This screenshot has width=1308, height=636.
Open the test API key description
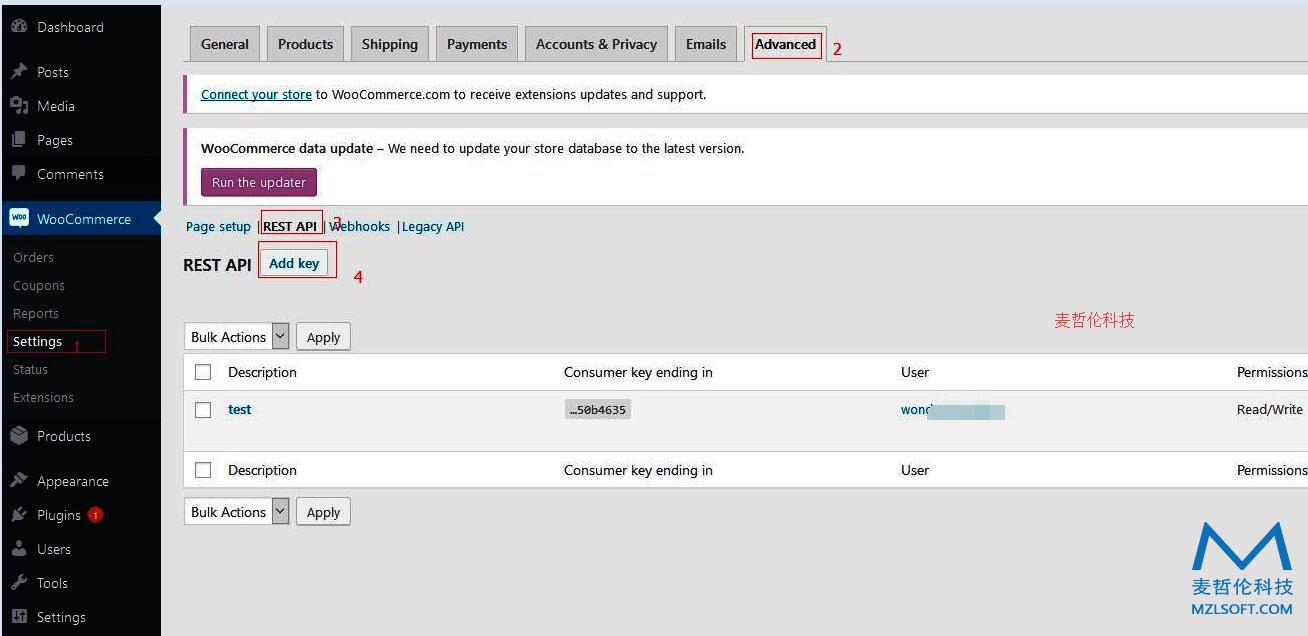point(239,409)
